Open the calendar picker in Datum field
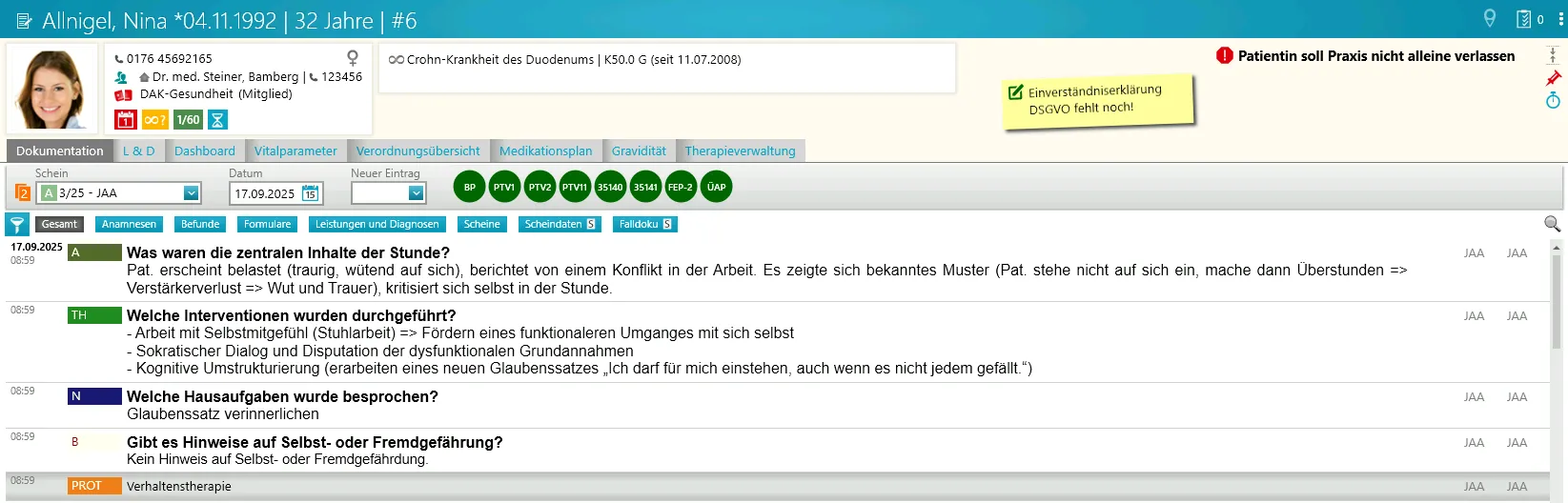 [310, 193]
